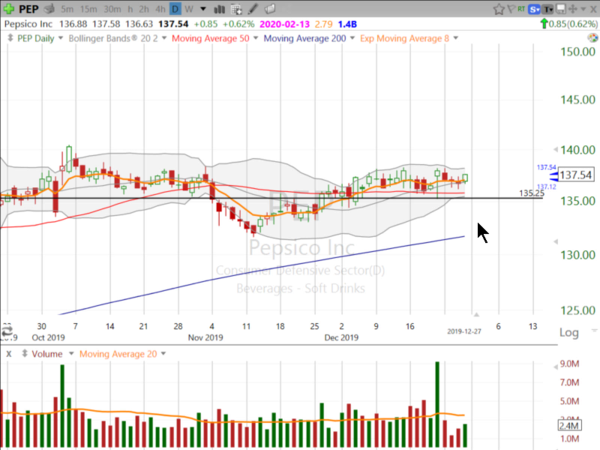Click the bar chart type icon

[x=219, y=9]
